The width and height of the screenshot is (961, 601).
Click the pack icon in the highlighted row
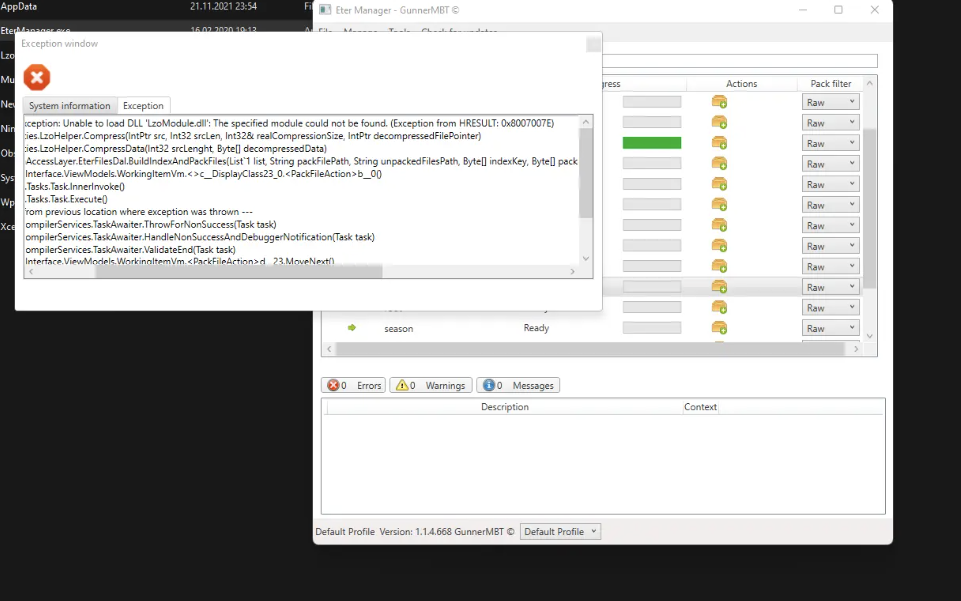pyautogui.click(x=719, y=287)
